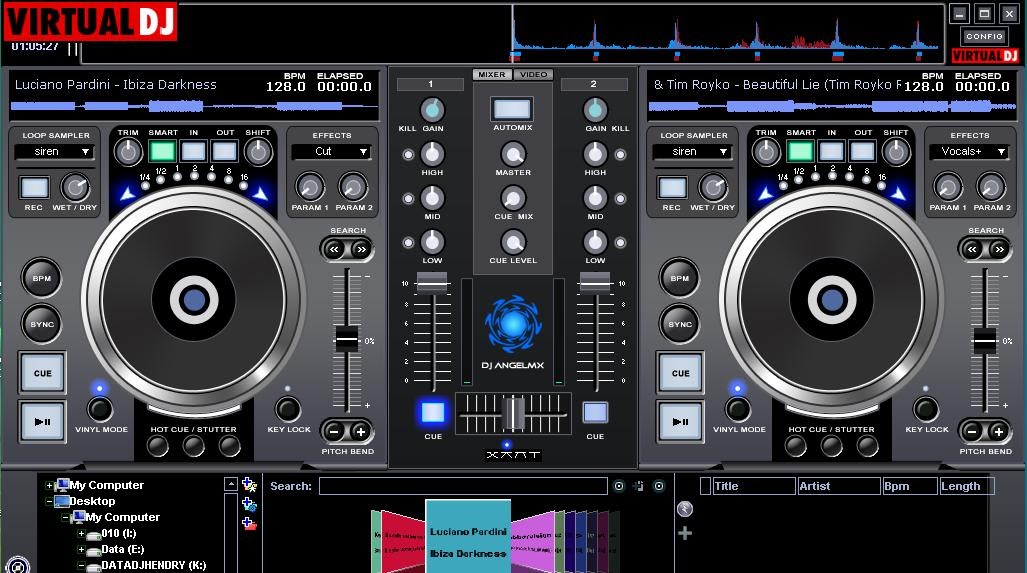Open the right deck loop sampler siren dropdown
Image resolution: width=1027 pixels, height=573 pixels.
[x=693, y=151]
